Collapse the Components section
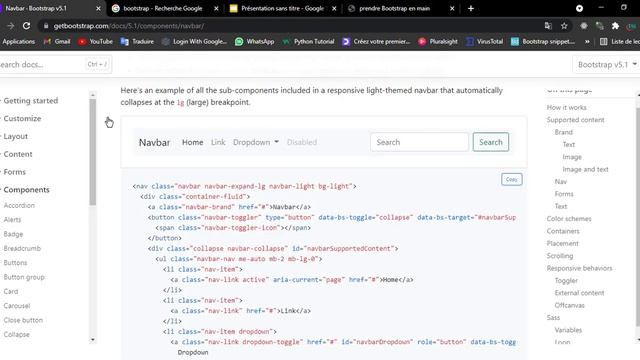Image resolution: width=640 pixels, height=360 pixels. 26,190
